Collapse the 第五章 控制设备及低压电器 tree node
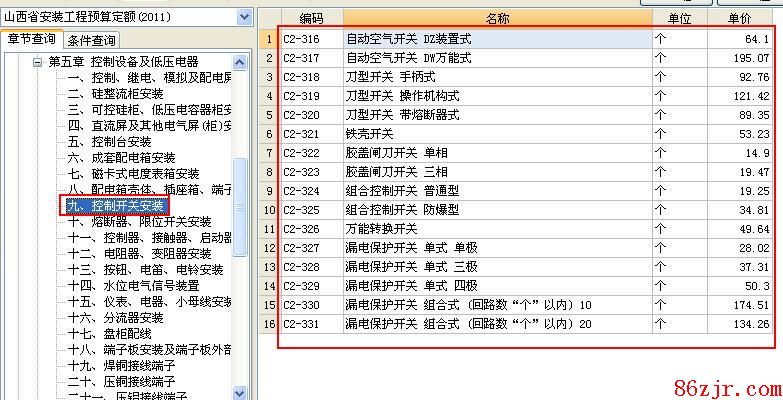Image resolution: width=783 pixels, height=400 pixels. click(37, 62)
